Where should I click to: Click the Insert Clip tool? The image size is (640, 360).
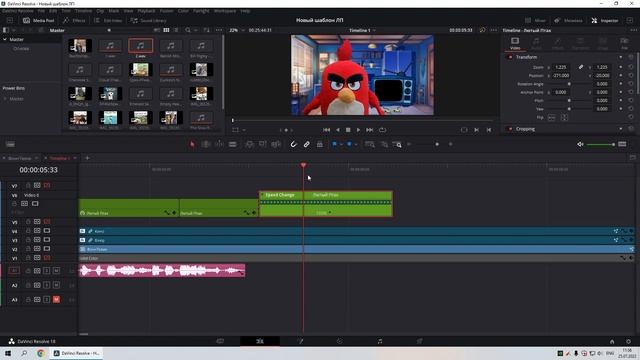[x=249, y=144]
